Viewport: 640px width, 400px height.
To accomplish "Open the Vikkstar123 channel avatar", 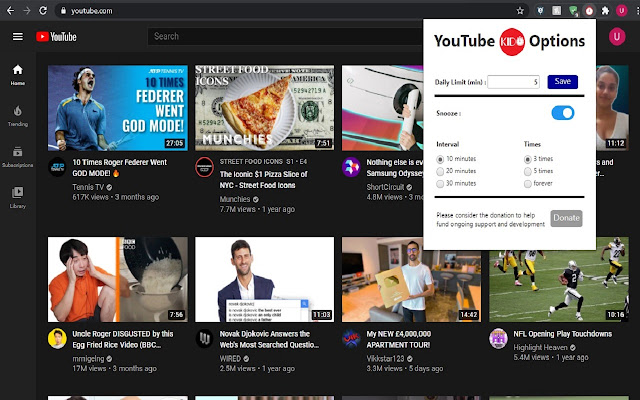I will pos(351,338).
